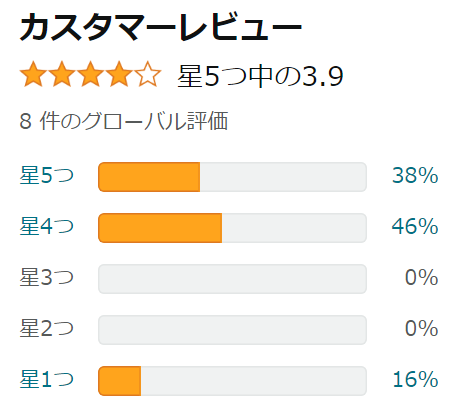457x410 pixels.
Task: Click the 1-star histogram bar
Action: pyautogui.click(x=232, y=381)
